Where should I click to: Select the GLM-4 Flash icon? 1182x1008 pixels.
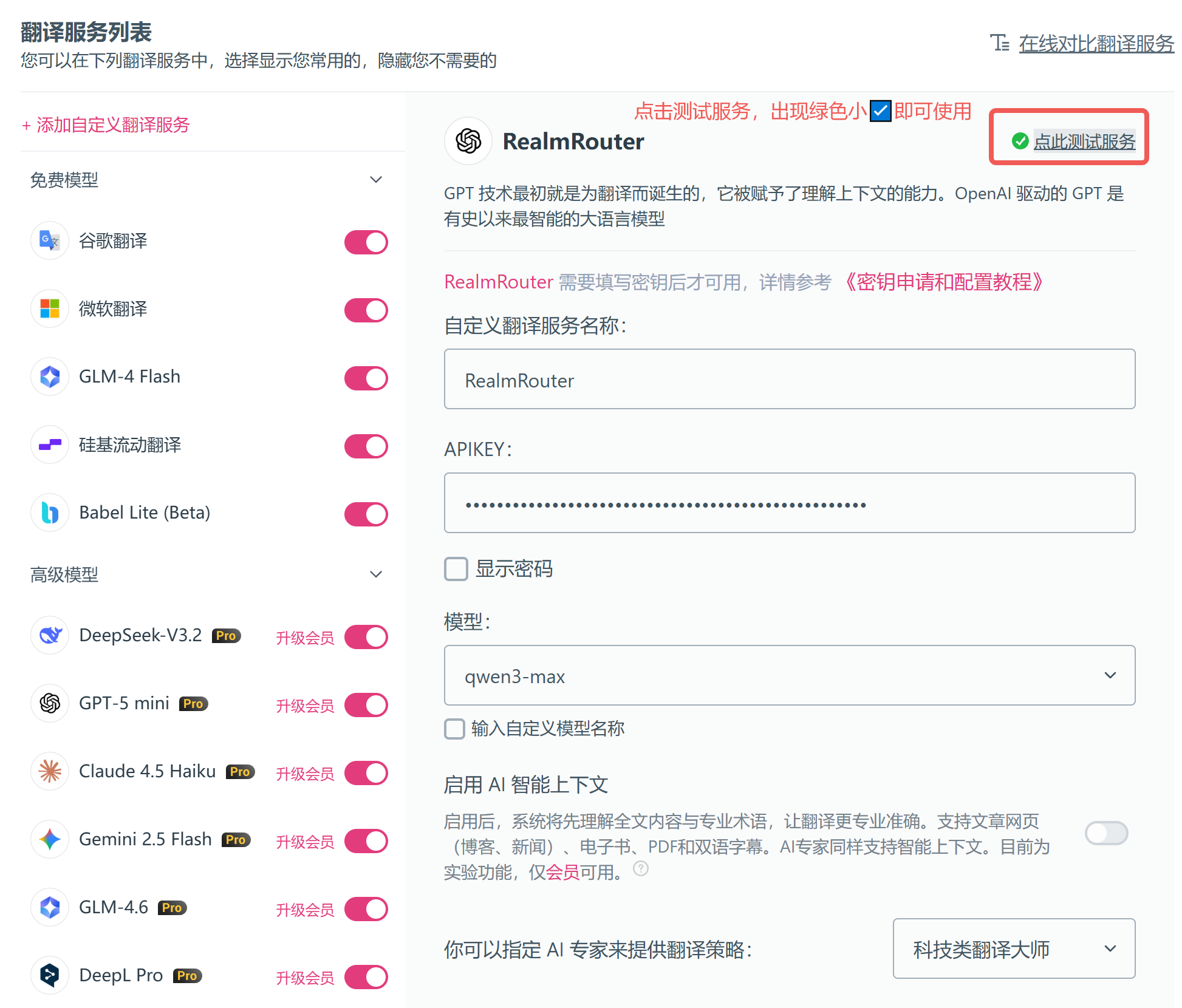pos(49,376)
